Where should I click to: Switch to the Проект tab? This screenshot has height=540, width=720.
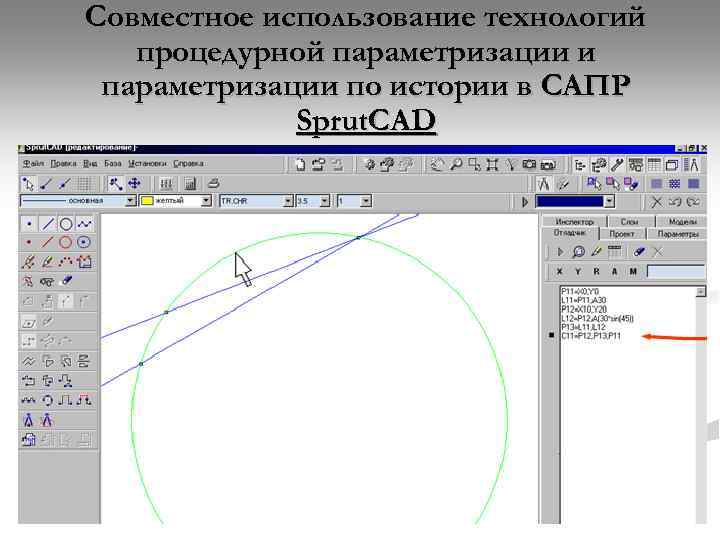pos(622,234)
